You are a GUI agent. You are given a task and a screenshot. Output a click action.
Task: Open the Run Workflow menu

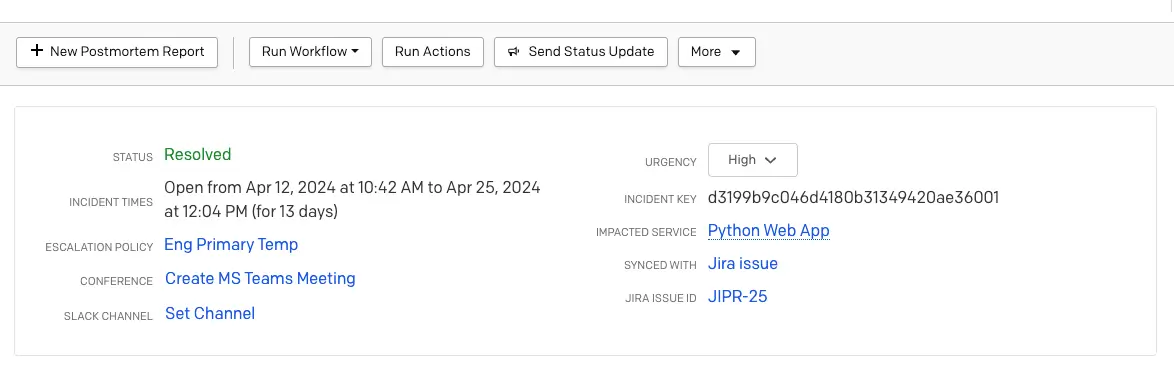click(x=310, y=52)
